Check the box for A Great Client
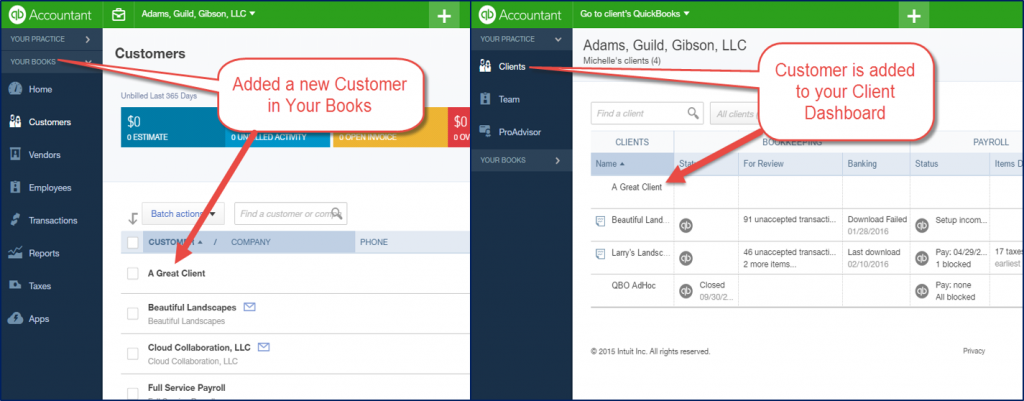The width and height of the screenshot is (1024, 401). click(x=133, y=274)
